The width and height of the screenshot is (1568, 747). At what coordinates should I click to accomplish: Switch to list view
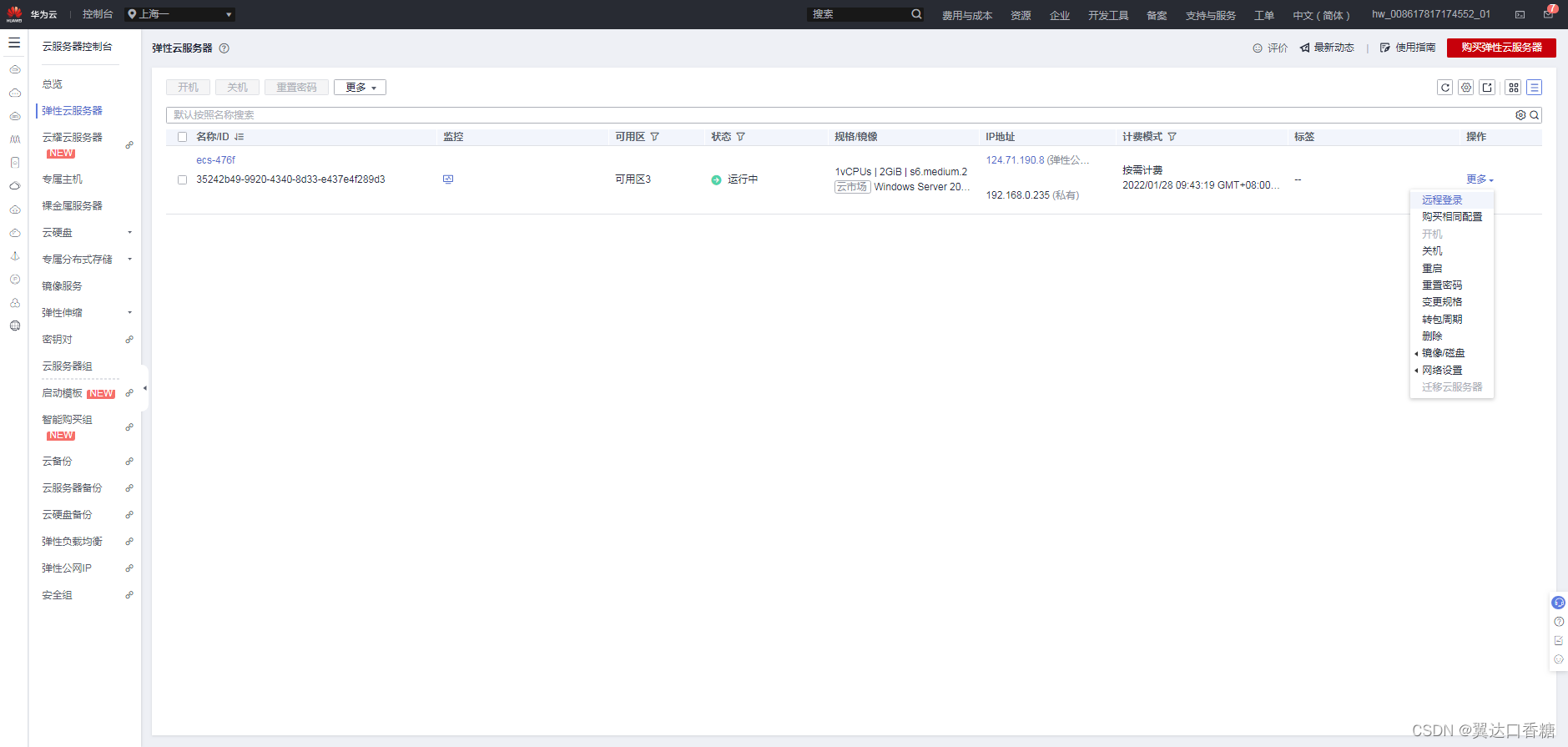(1535, 88)
